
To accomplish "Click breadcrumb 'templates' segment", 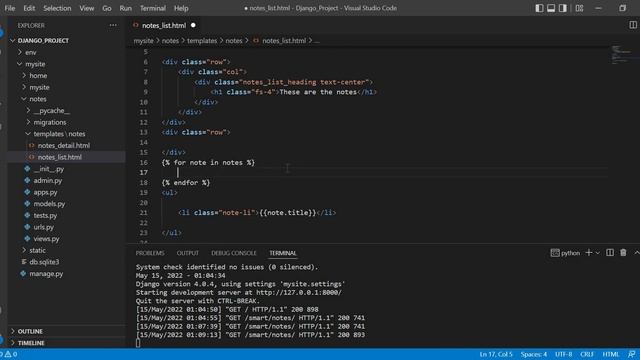I will [202, 40].
